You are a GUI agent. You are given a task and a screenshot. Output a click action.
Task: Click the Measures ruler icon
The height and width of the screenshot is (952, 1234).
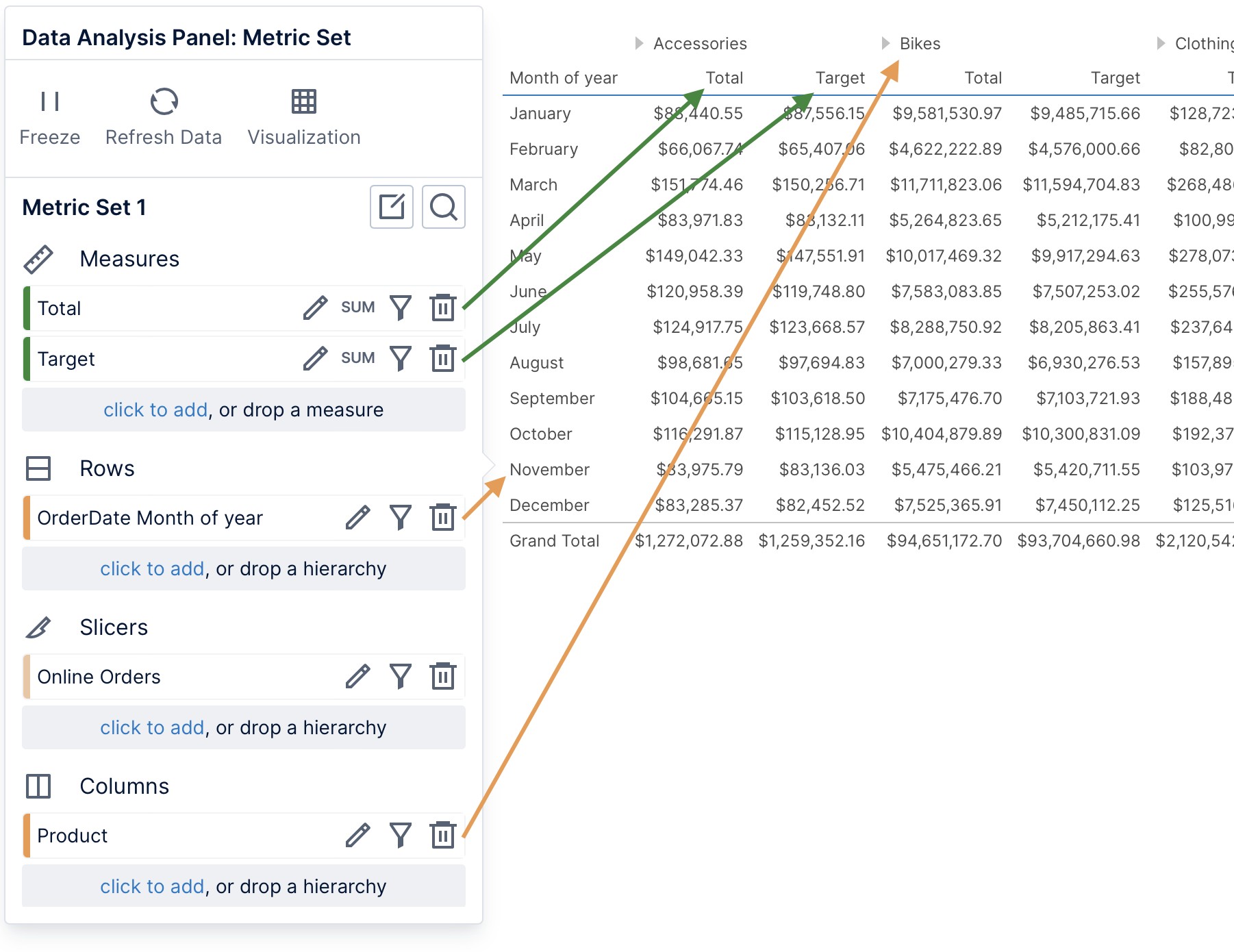(38, 258)
